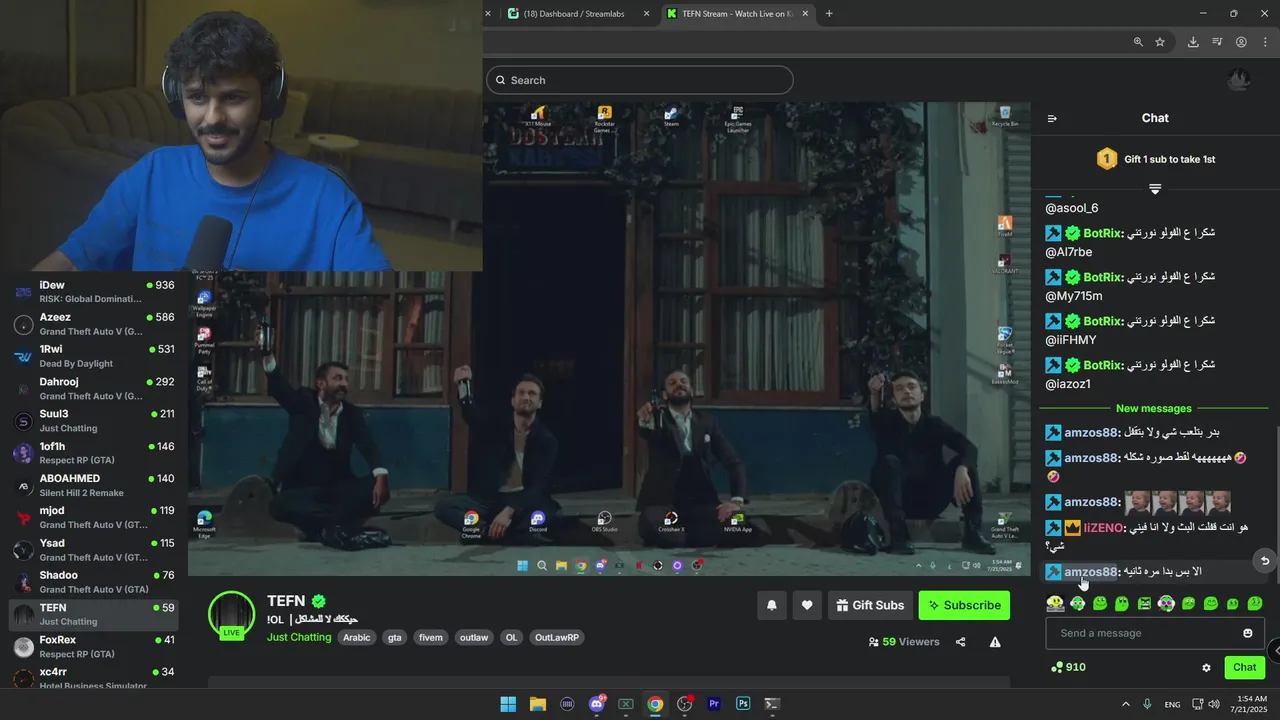Open File Explorer from the taskbar
The width and height of the screenshot is (1280, 720).
[537, 704]
